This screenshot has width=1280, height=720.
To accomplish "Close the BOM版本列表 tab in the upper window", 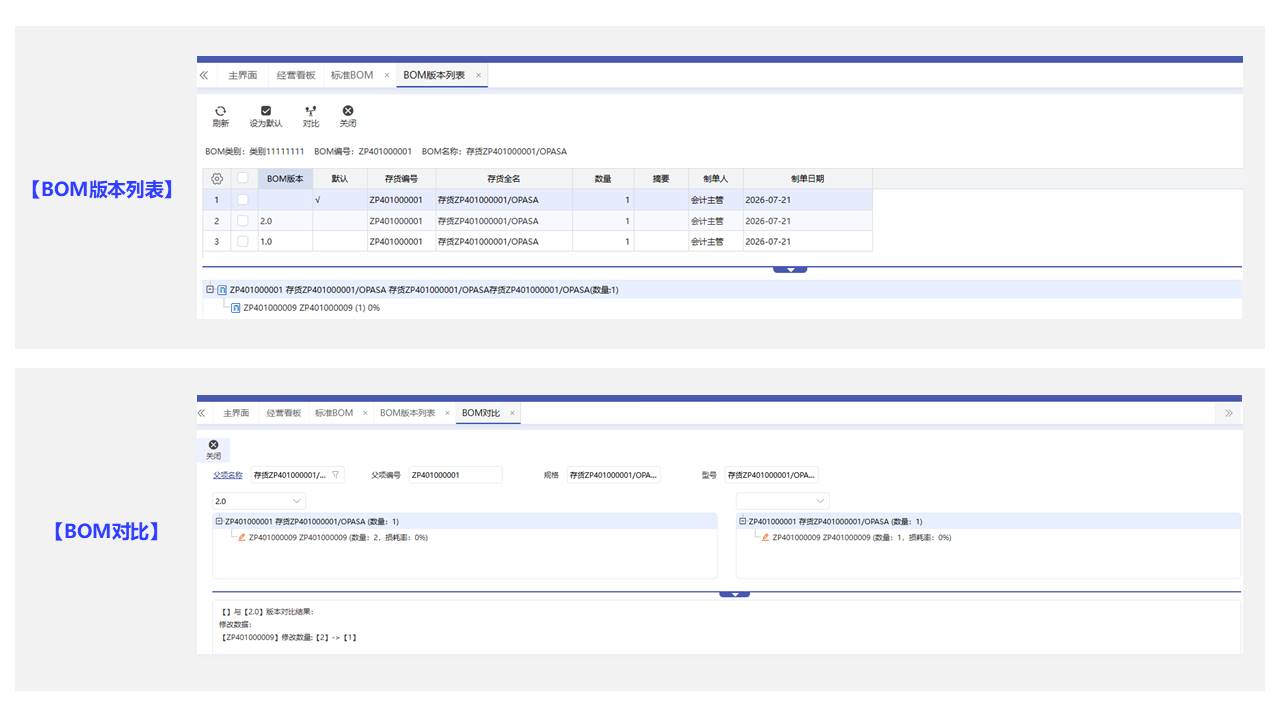I will [x=478, y=75].
